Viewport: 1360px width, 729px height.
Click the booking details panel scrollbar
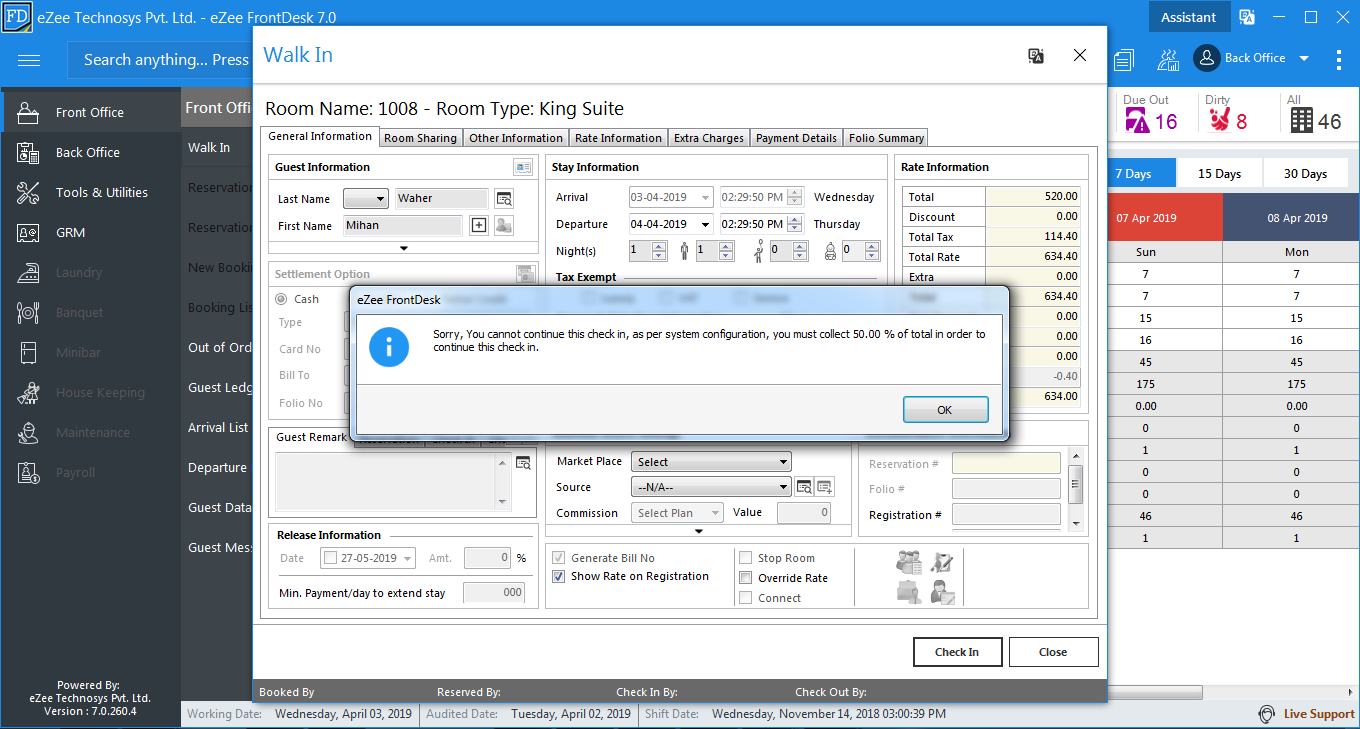pos(1076,490)
